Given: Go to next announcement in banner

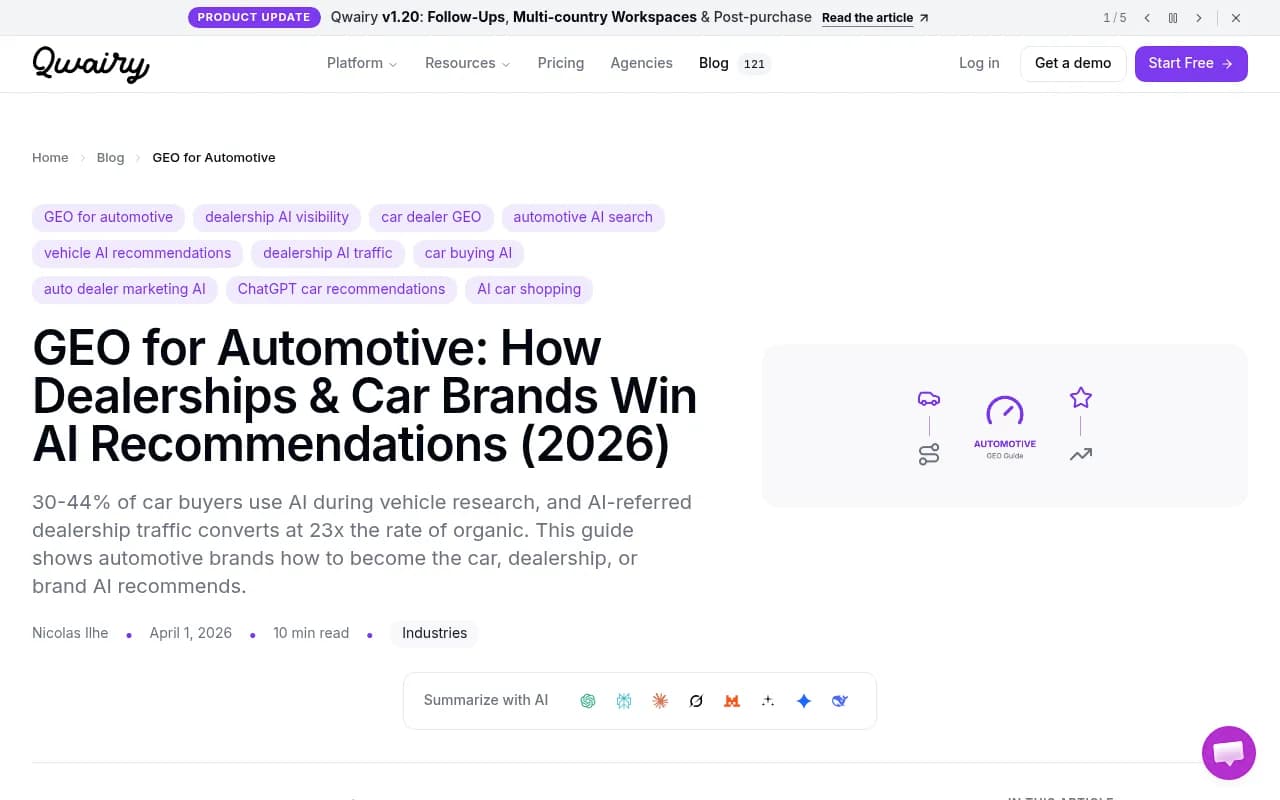Looking at the screenshot, I should 1199,18.
